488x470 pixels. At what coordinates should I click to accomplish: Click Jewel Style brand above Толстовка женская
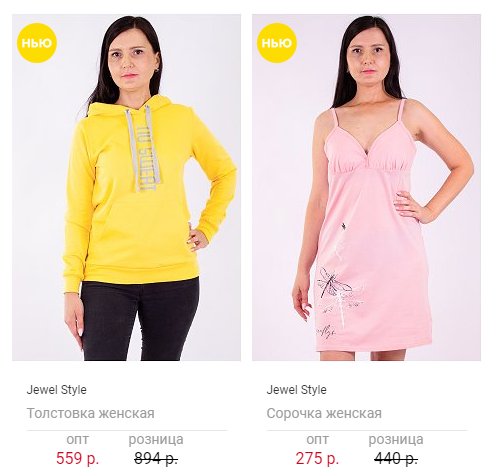(56, 390)
